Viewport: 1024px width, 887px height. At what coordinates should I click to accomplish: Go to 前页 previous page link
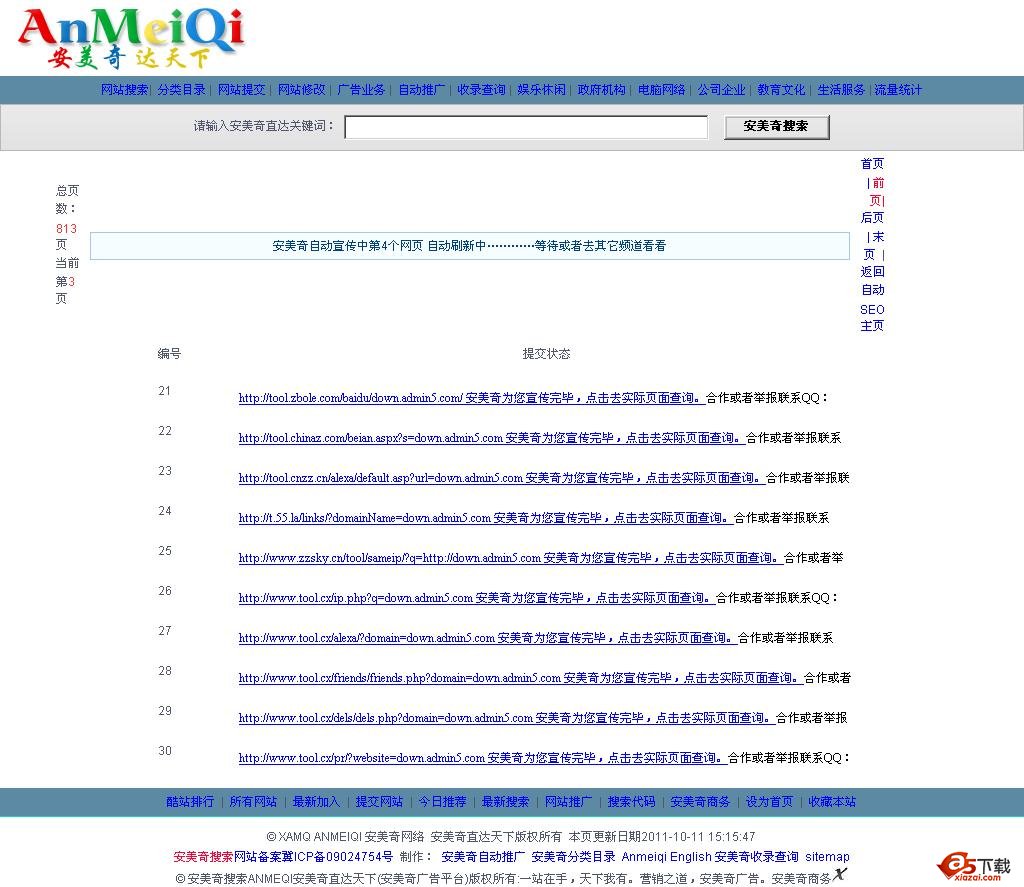click(877, 191)
